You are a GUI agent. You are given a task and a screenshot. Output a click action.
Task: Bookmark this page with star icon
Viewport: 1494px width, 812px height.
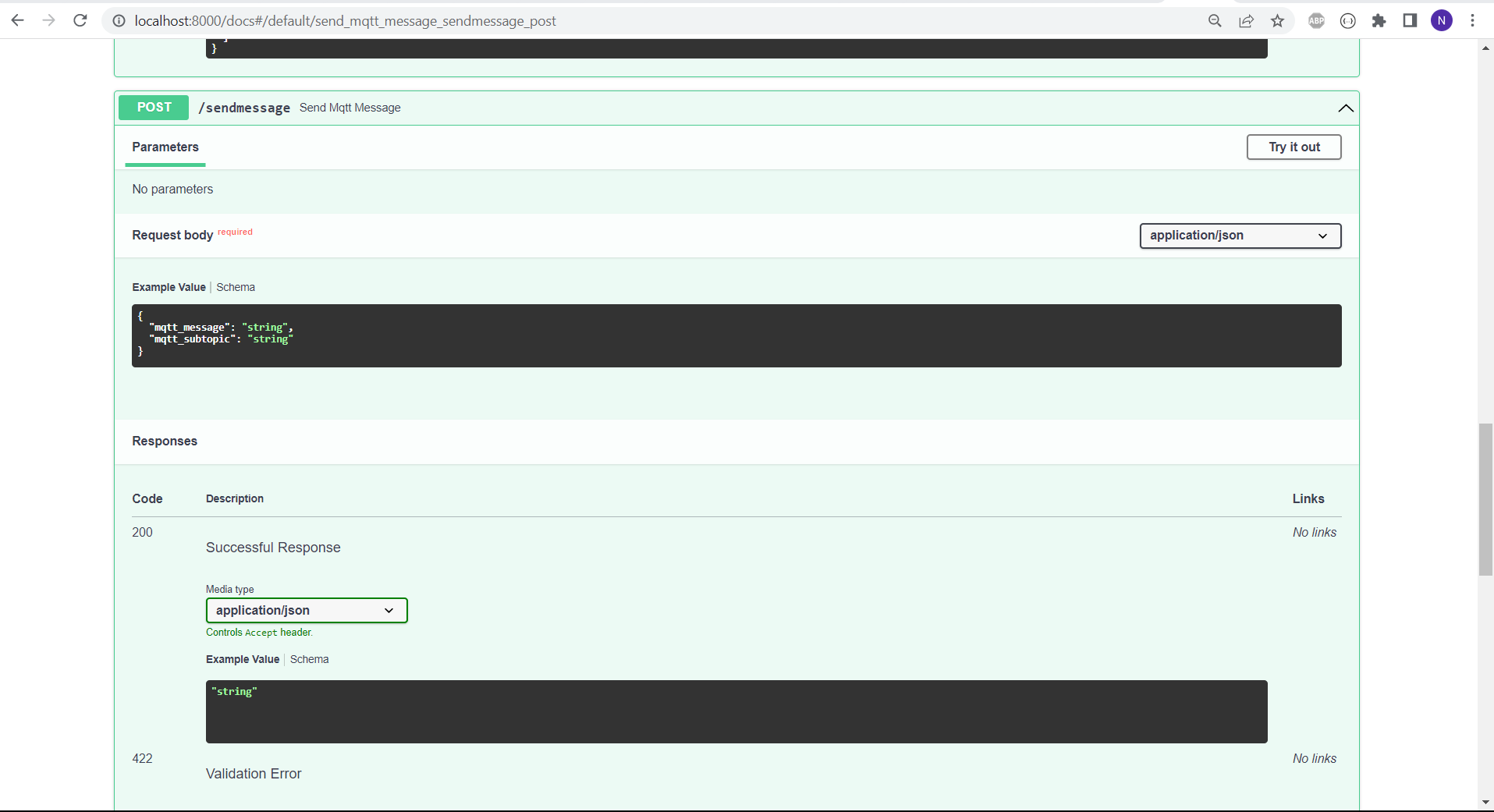pos(1277,21)
